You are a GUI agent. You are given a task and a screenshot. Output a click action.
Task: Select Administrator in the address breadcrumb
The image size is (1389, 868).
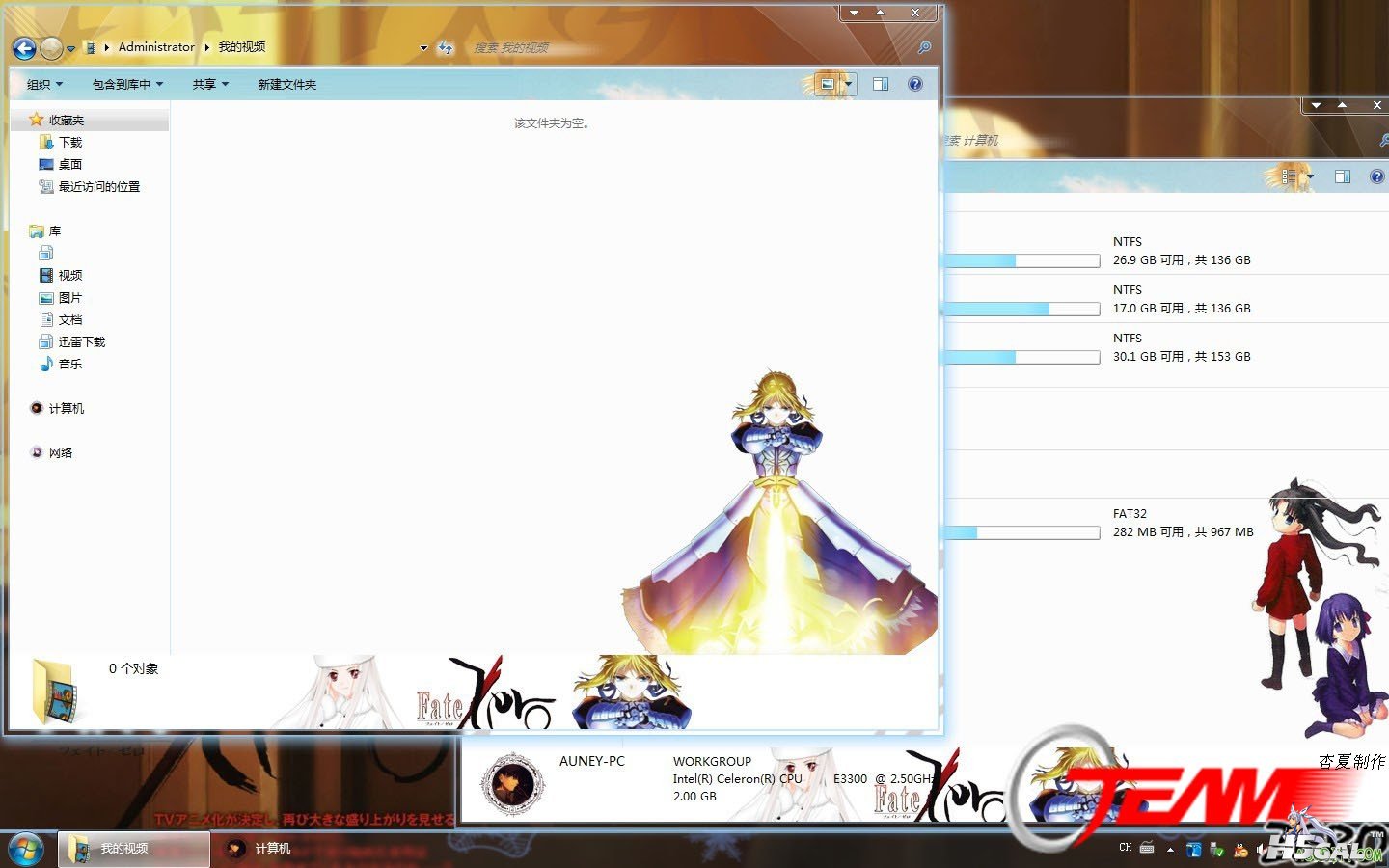point(156,47)
